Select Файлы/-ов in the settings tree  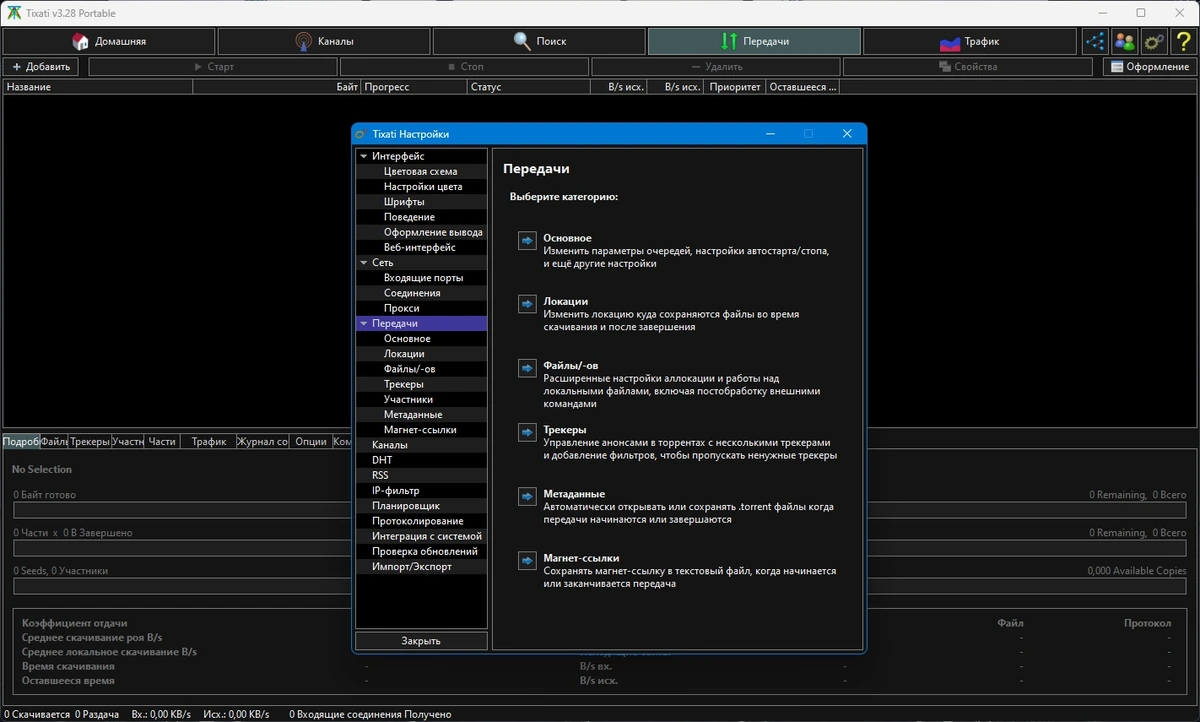point(421,369)
